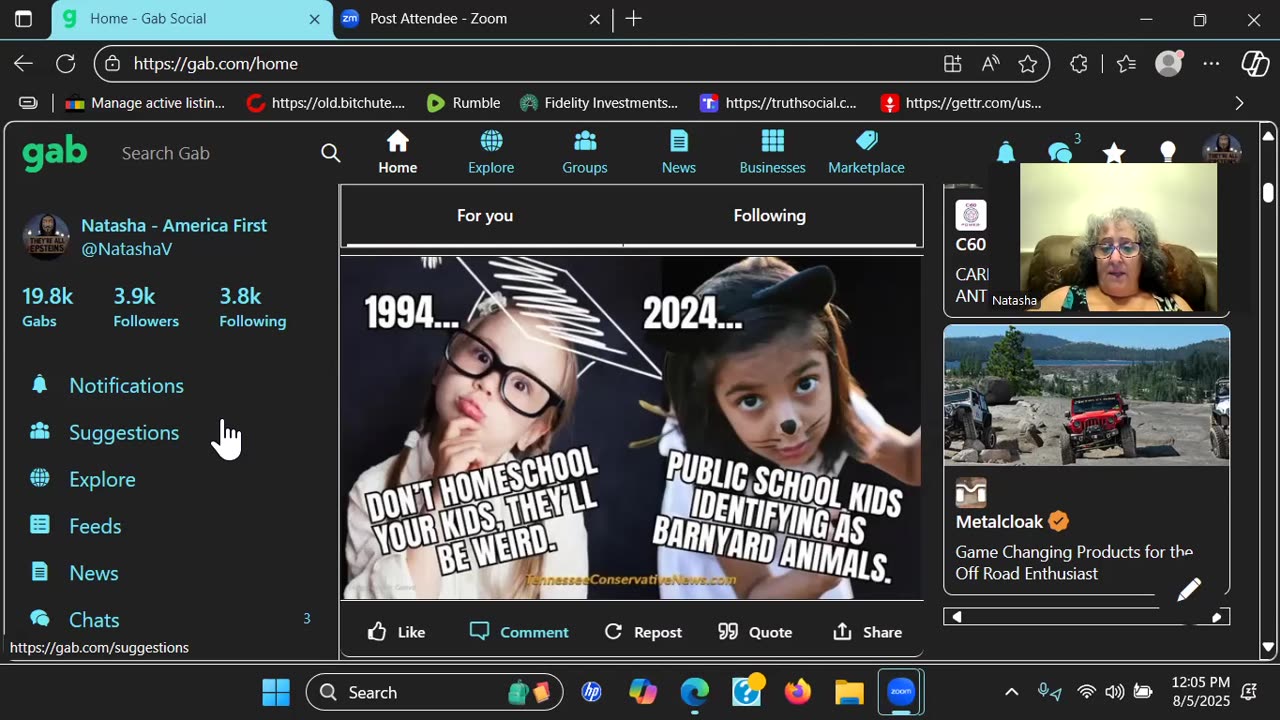Screen dimensions: 1280x720
Task: Show hidden system tray icons
Action: [1011, 692]
